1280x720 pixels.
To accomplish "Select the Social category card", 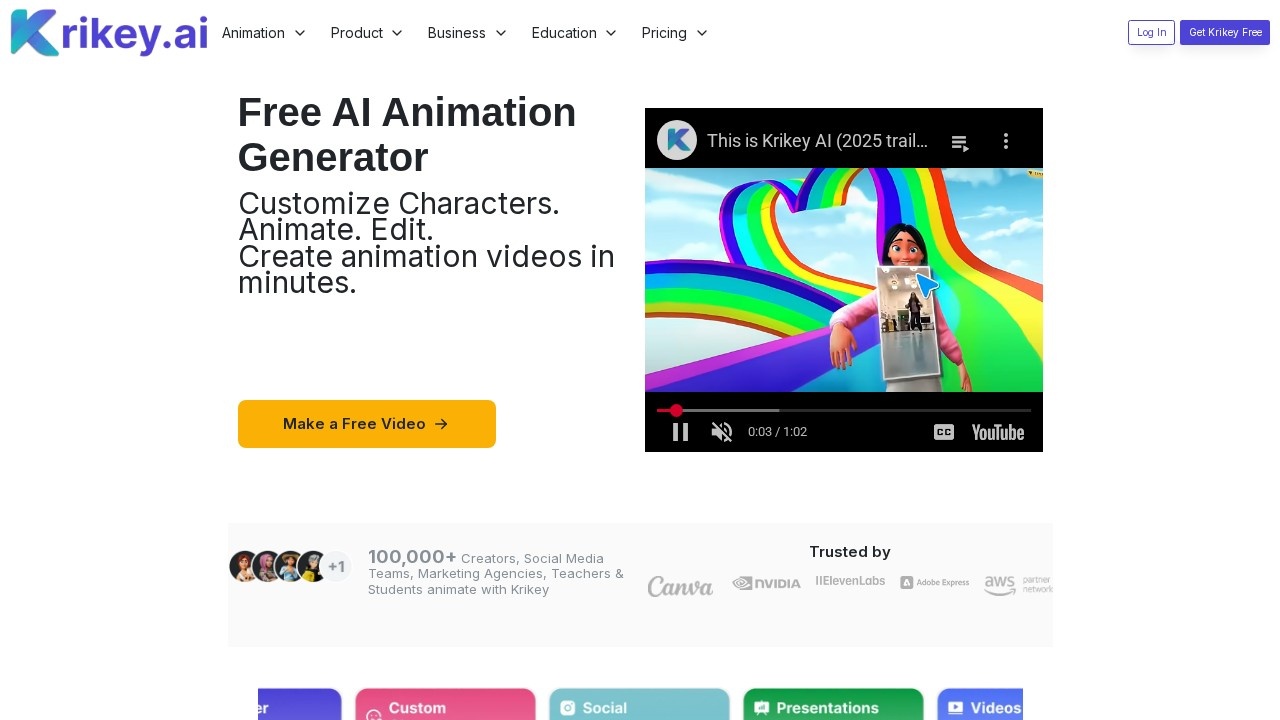I will (x=639, y=705).
